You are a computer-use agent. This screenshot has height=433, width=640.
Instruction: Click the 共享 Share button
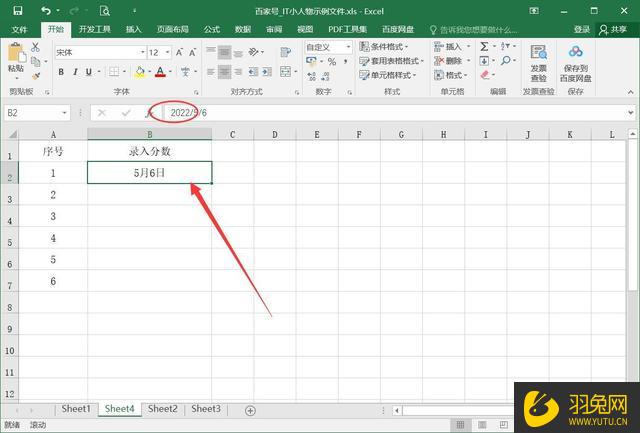pyautogui.click(x=613, y=29)
